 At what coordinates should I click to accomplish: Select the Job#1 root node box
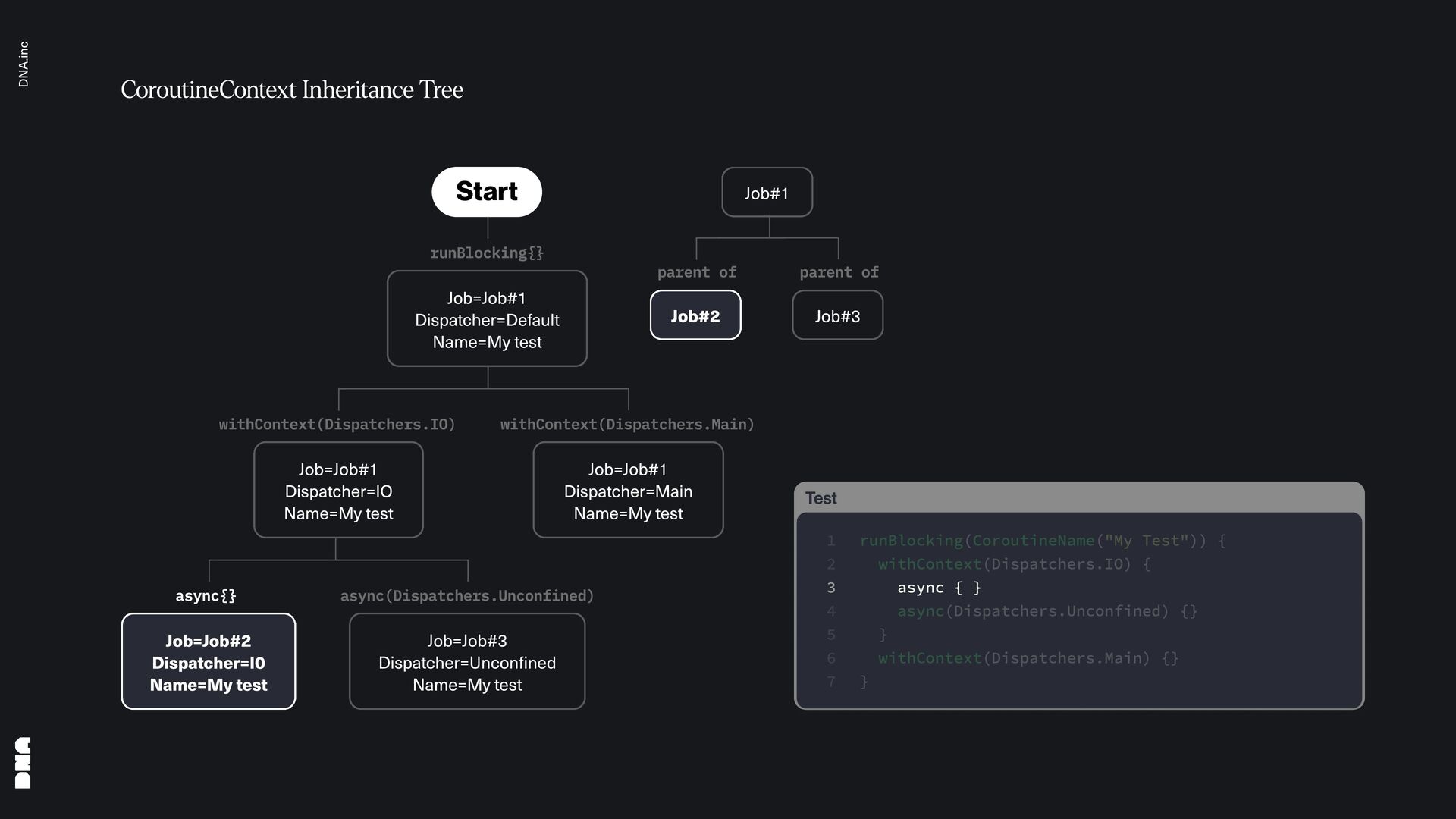[x=767, y=193]
